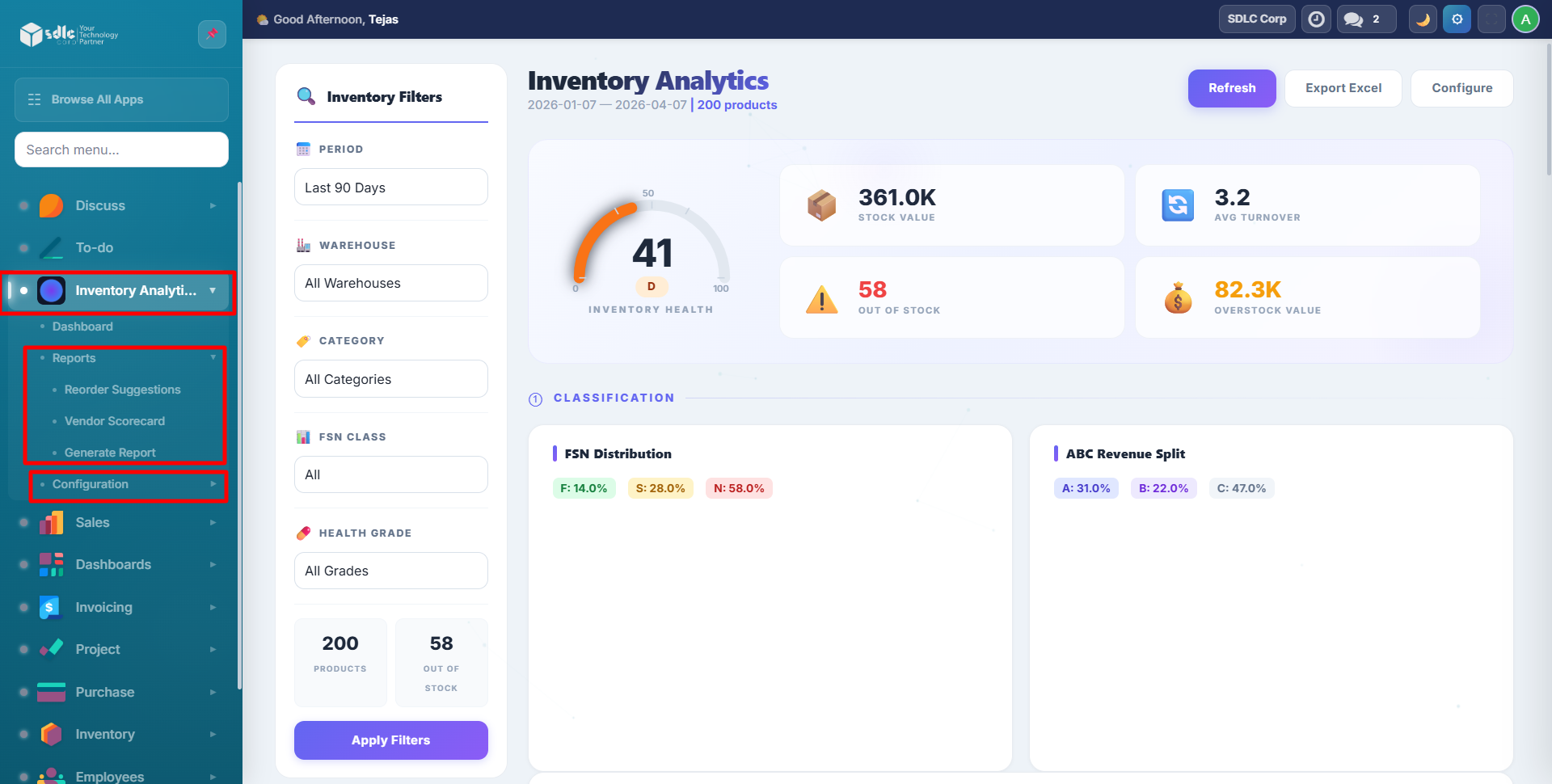This screenshot has height=784, width=1552.
Task: Click the settings gear icon in top bar
Action: pyautogui.click(x=1457, y=19)
